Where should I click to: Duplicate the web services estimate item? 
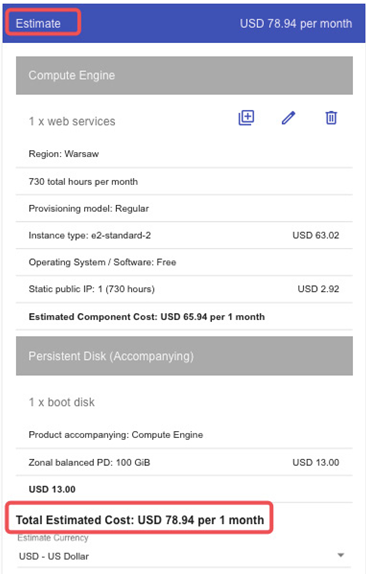pyautogui.click(x=246, y=118)
